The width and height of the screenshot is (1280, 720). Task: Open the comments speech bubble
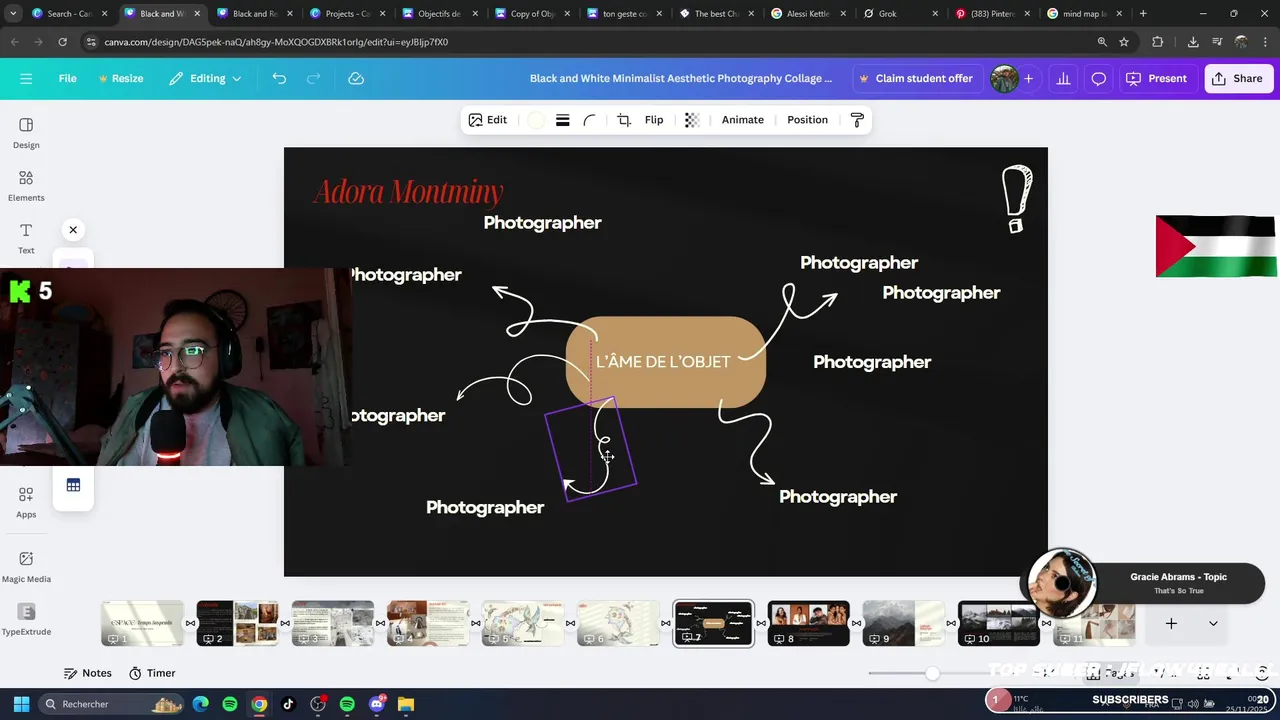1099,78
